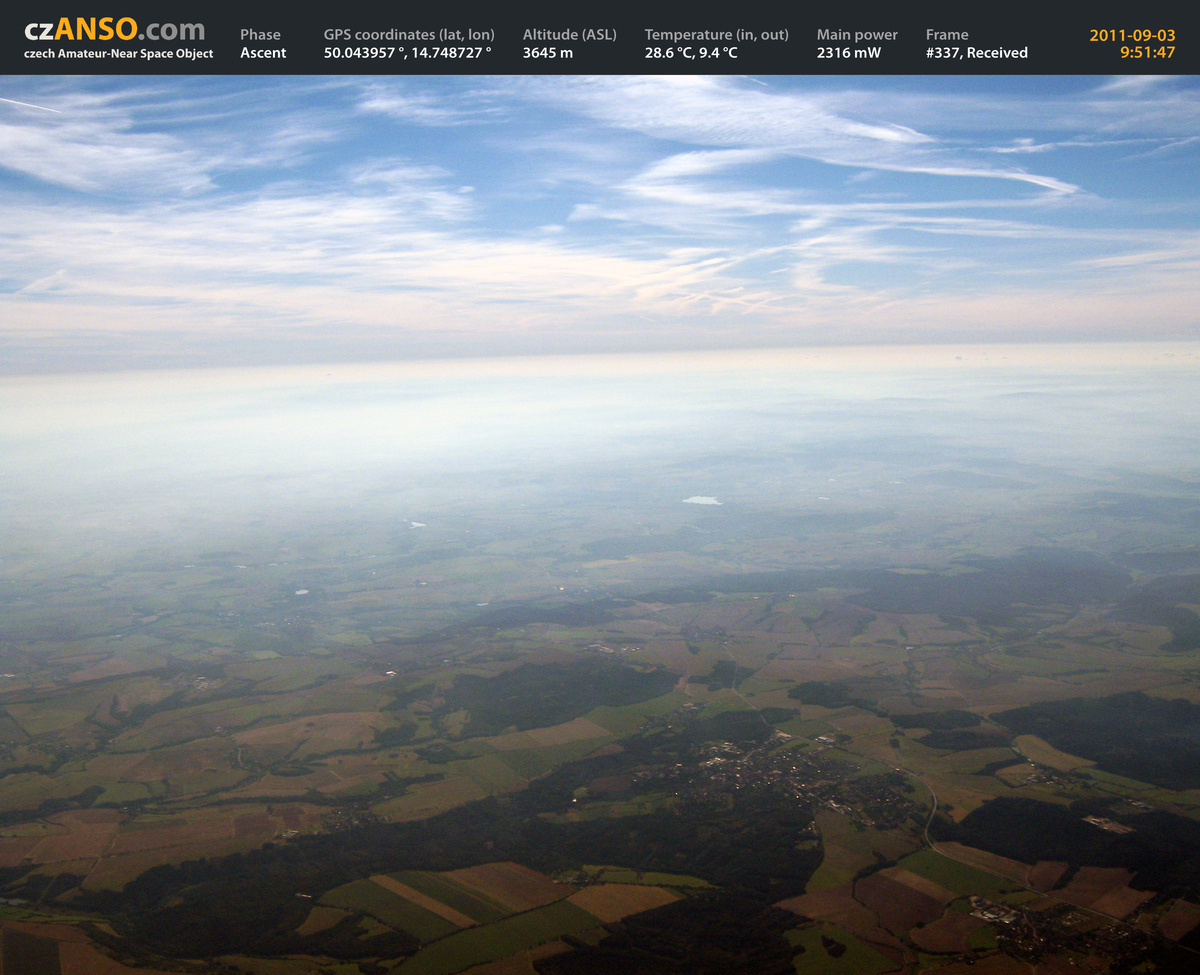Select the altitude value 3645 m

click(x=548, y=53)
